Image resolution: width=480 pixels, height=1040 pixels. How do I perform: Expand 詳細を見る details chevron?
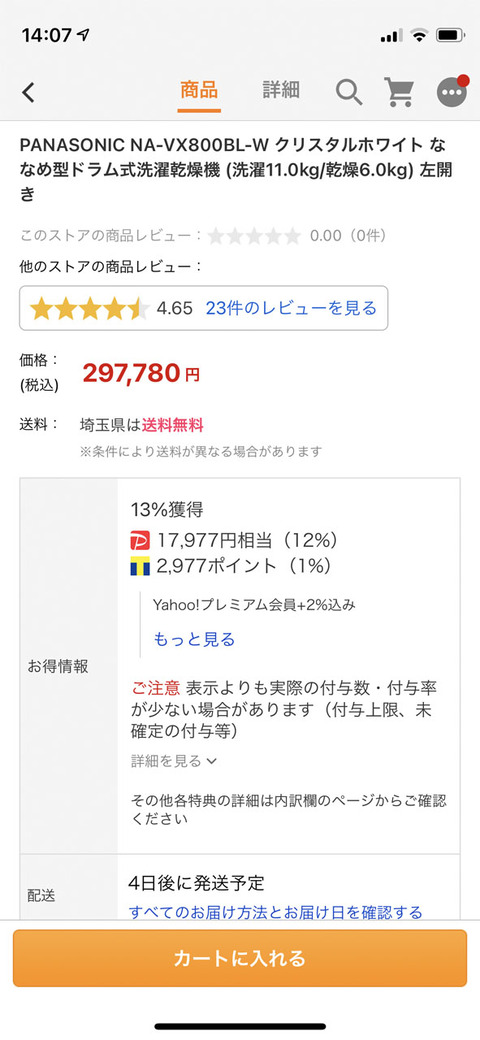click(x=174, y=761)
